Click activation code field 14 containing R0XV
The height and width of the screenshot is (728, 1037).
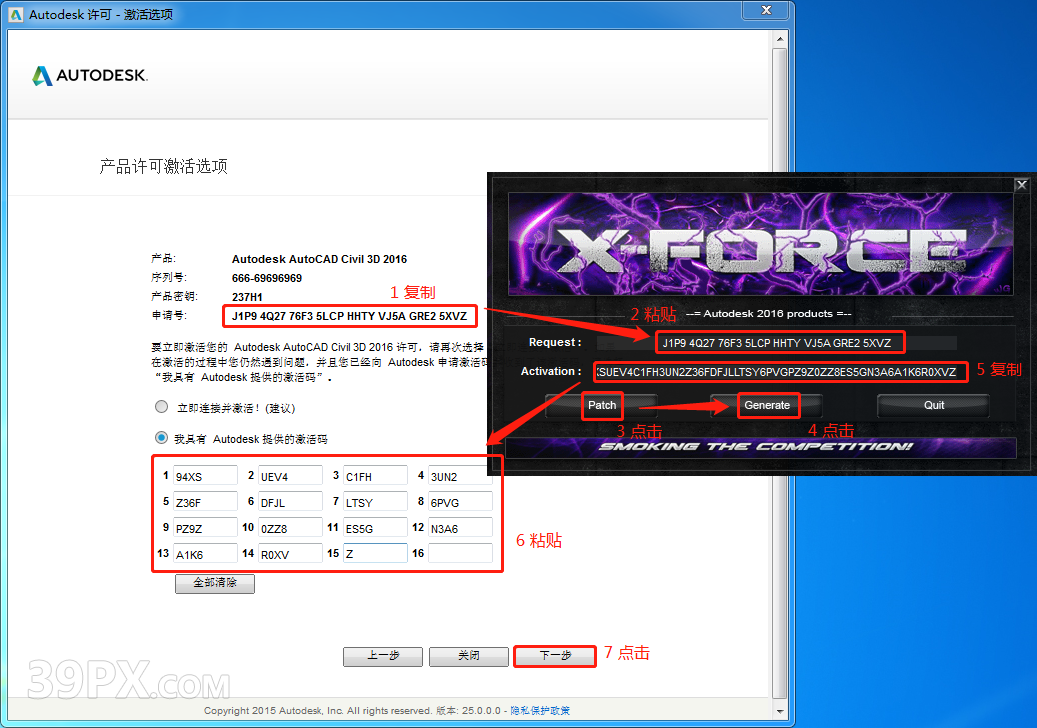pyautogui.click(x=290, y=553)
